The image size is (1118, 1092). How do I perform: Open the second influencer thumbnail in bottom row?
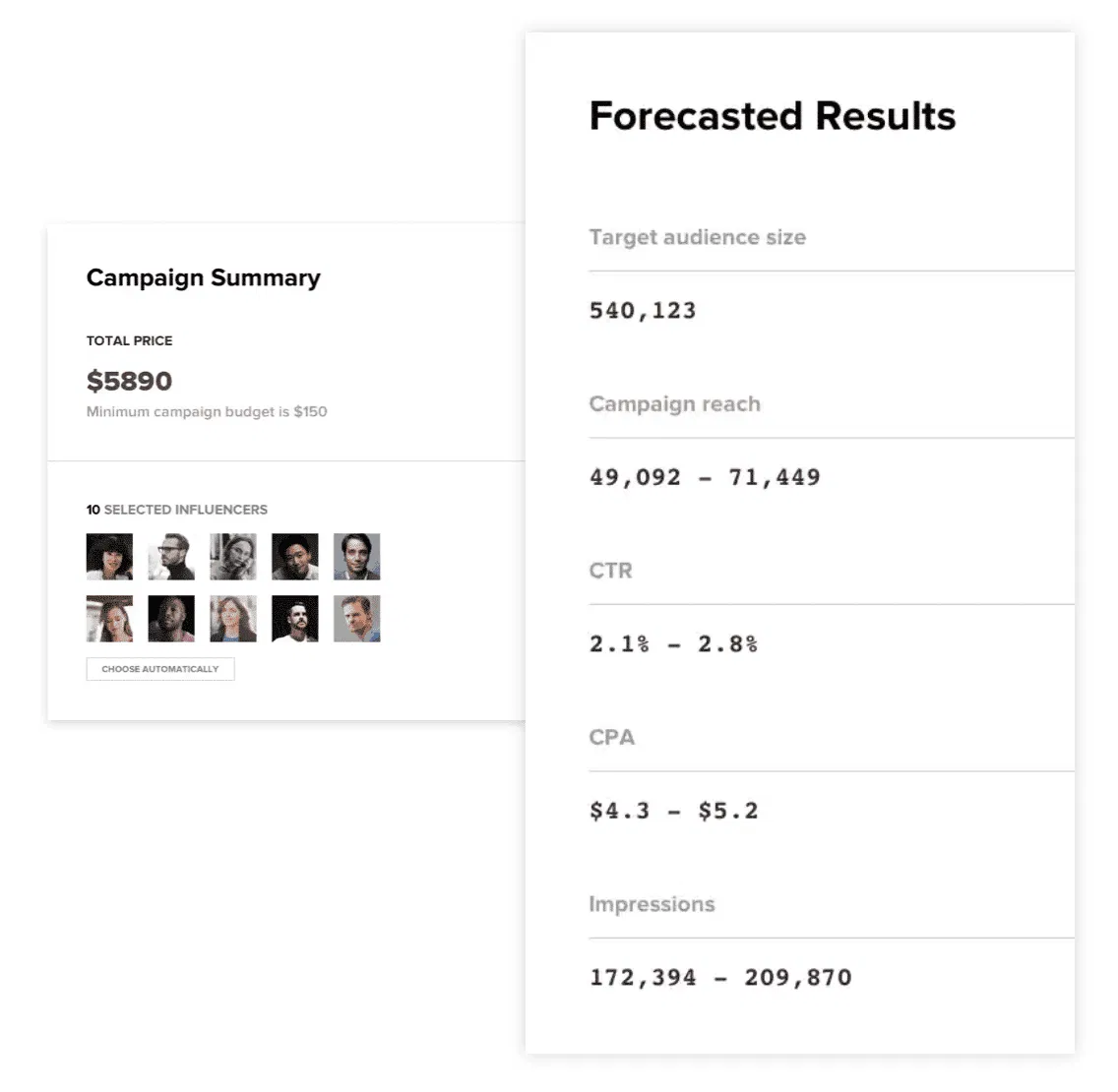[171, 619]
